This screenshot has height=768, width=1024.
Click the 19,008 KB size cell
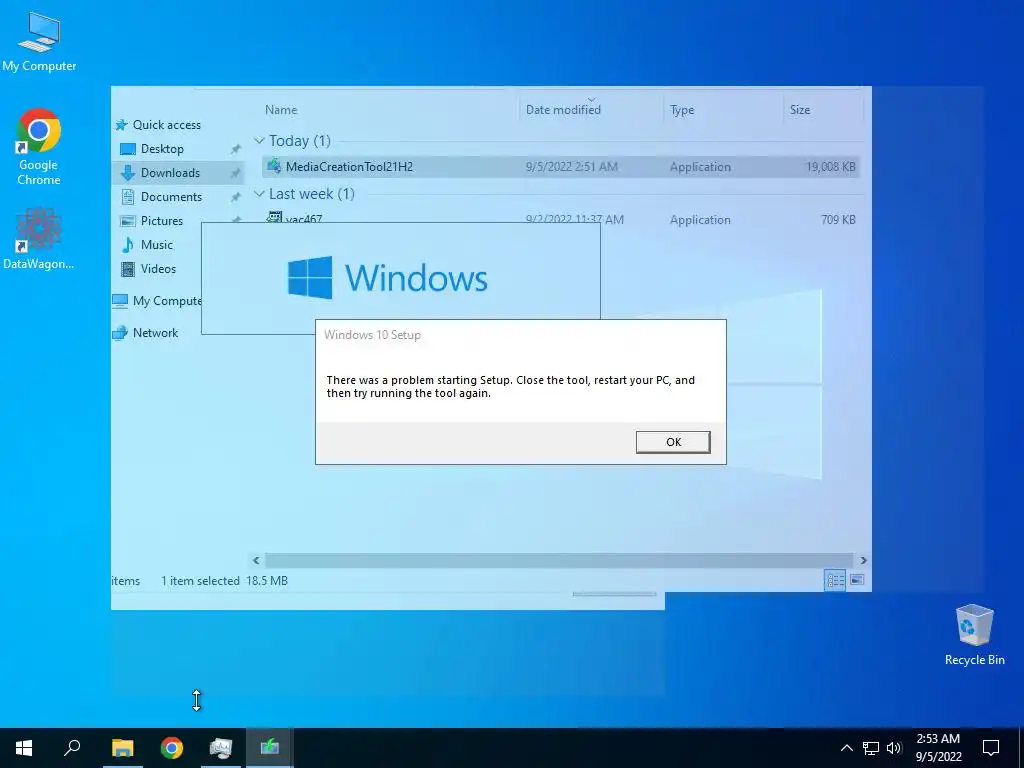(x=830, y=167)
